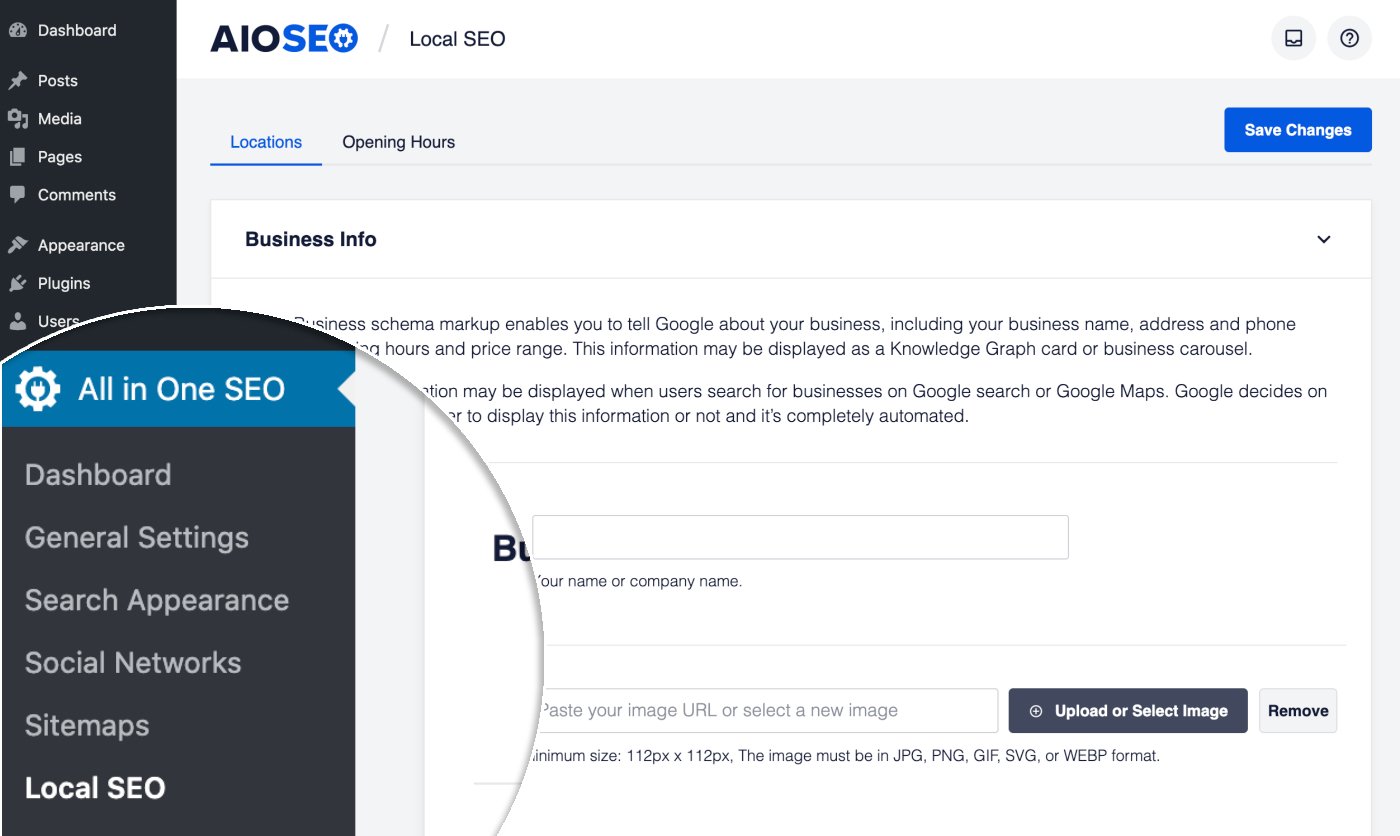Open the help question mark icon
This screenshot has width=1400, height=836.
click(x=1349, y=39)
